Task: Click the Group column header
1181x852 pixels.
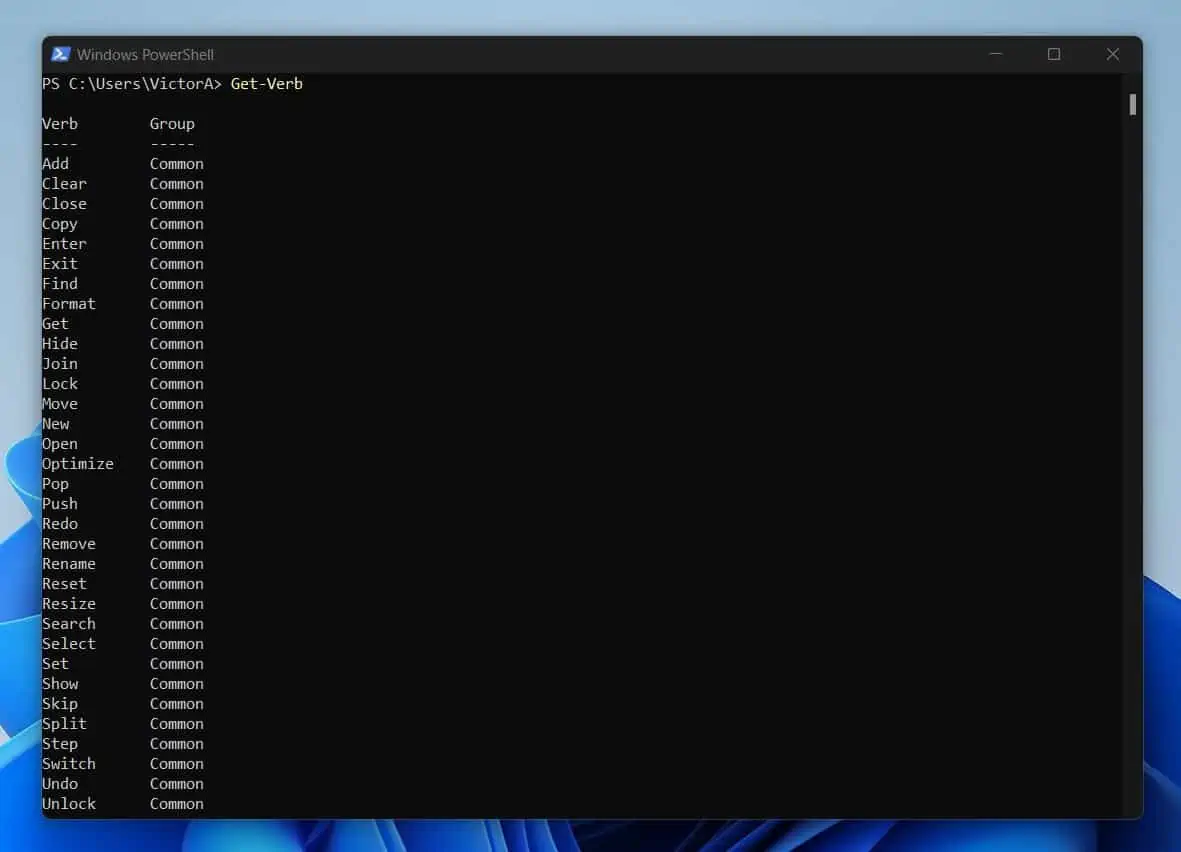Action: pos(172,124)
